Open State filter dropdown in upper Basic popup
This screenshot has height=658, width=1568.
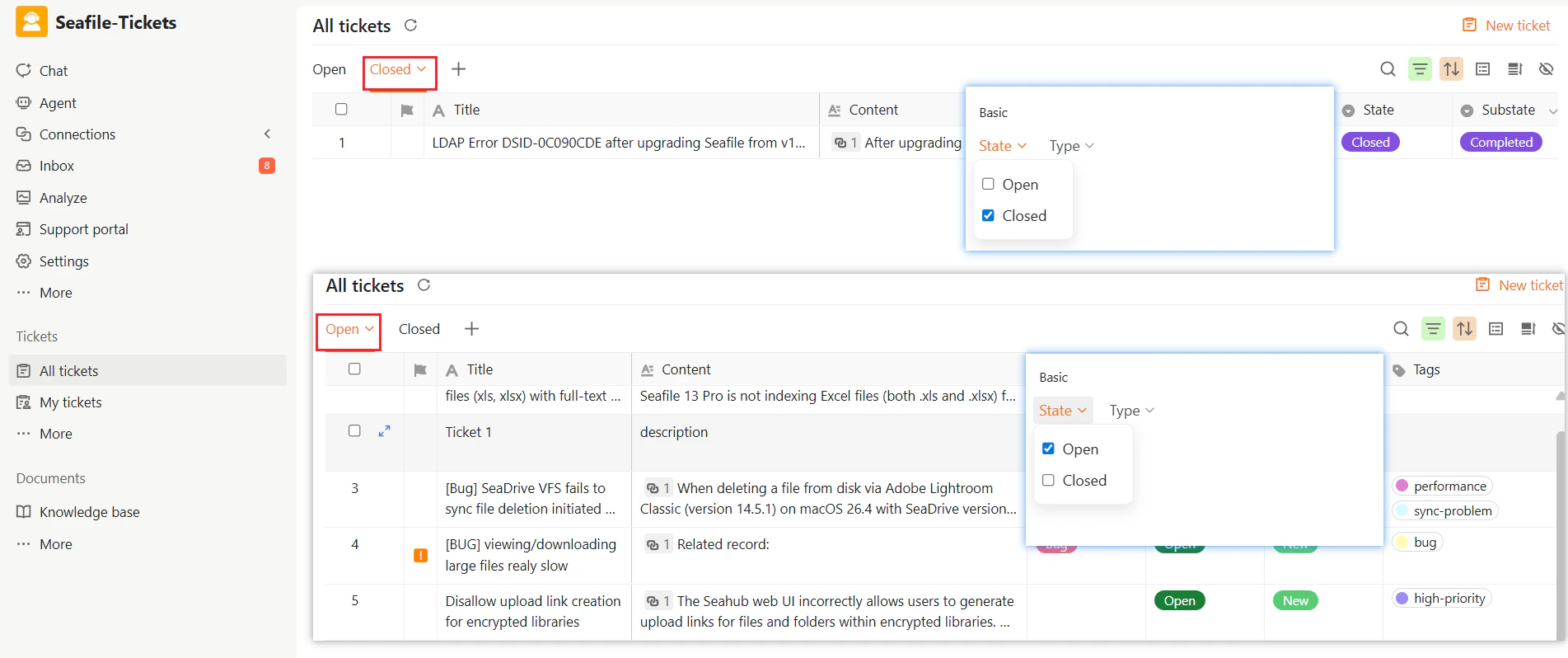coord(1003,146)
